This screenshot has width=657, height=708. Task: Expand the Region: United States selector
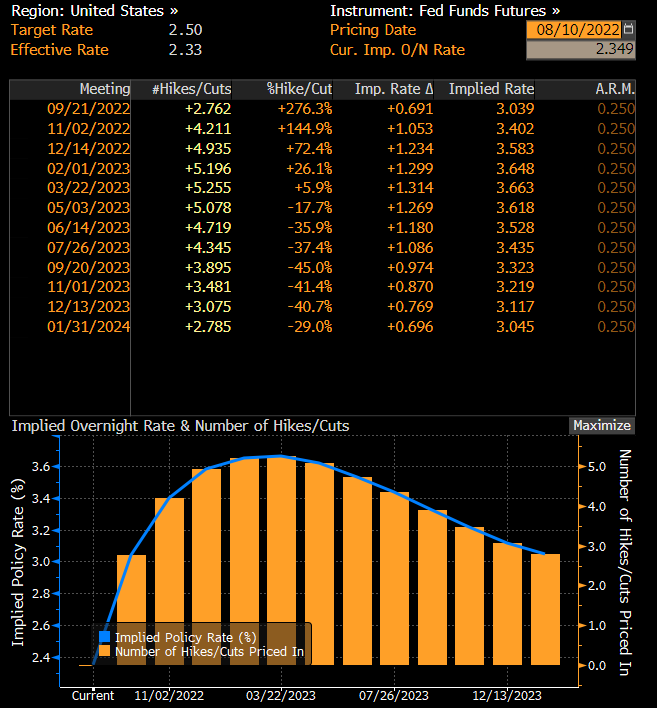tap(94, 11)
